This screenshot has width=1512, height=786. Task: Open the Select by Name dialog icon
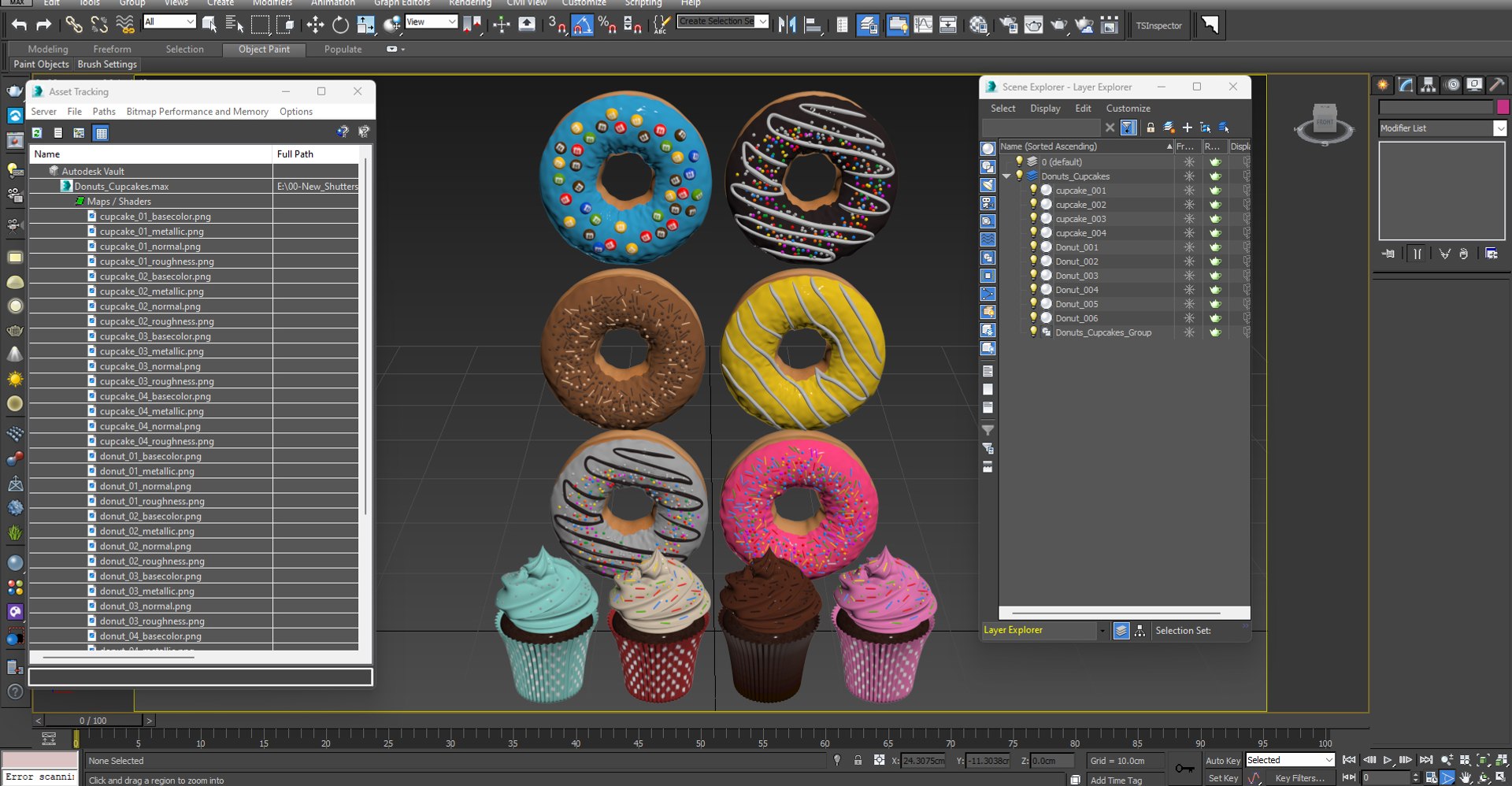pos(235,25)
